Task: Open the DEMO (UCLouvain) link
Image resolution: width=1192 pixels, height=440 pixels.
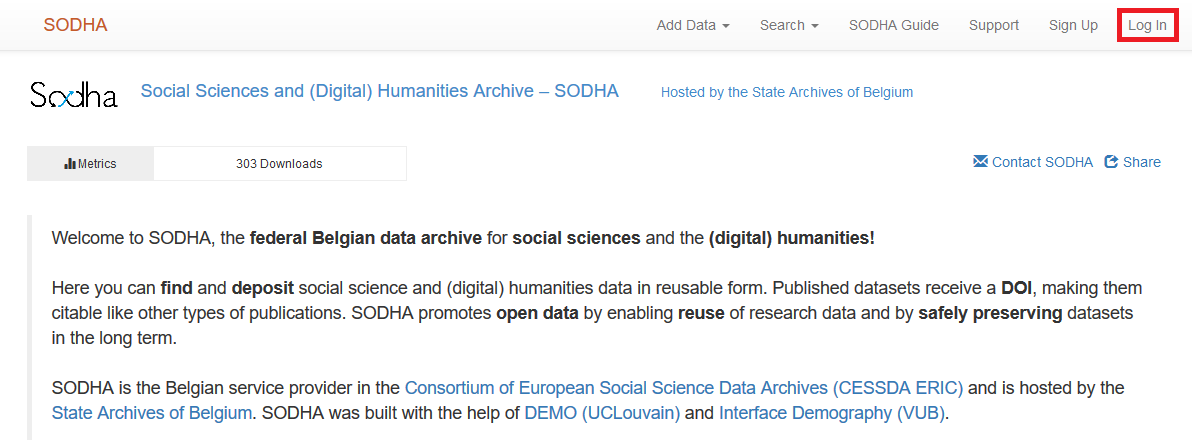Action: pos(602,413)
